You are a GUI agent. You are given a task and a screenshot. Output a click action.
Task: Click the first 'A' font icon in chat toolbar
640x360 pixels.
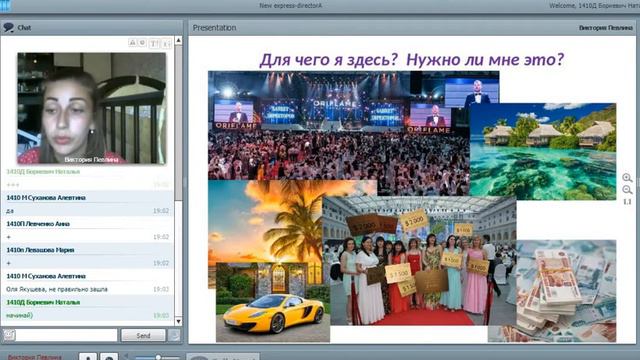(132, 42)
